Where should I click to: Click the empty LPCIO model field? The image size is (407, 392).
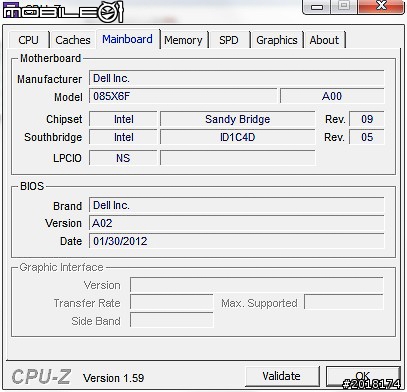click(x=237, y=158)
